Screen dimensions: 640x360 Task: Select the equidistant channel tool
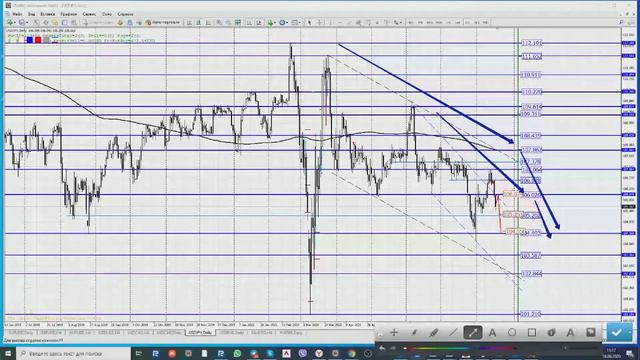[358, 22]
